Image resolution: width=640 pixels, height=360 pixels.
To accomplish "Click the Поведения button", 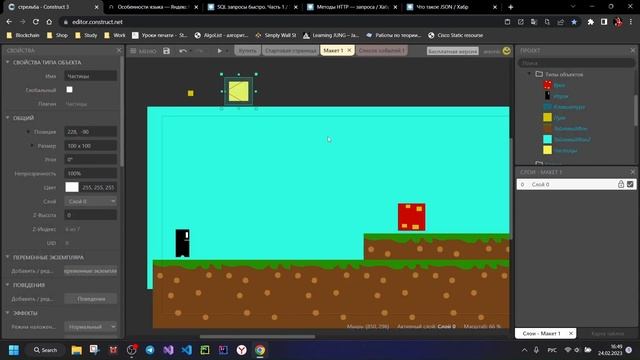I will 91,299.
